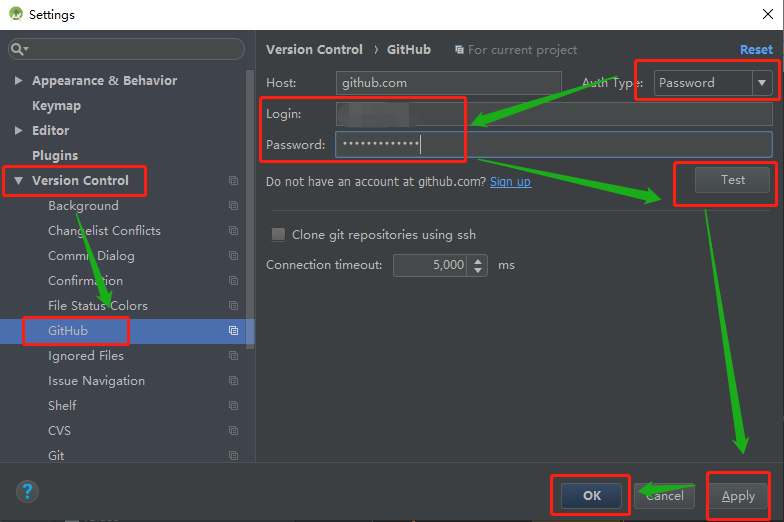Click the Reset link
Viewport: 784px width, 522px height.
[756, 50]
